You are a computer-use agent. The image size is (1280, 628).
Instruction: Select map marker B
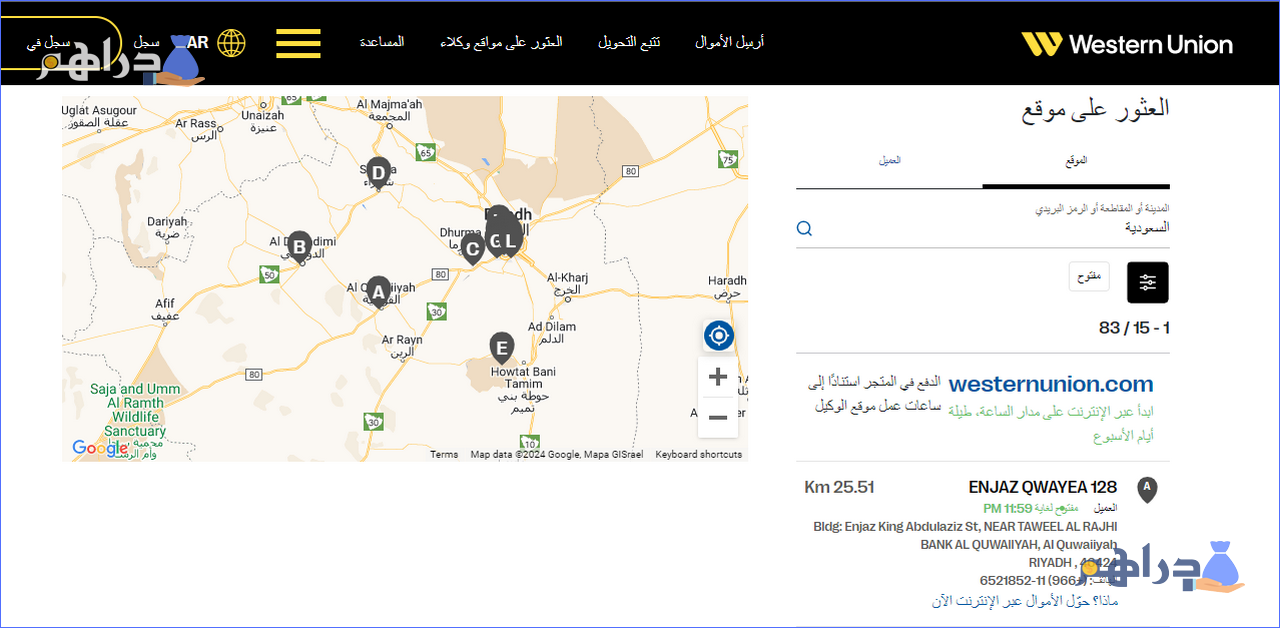tap(299, 246)
